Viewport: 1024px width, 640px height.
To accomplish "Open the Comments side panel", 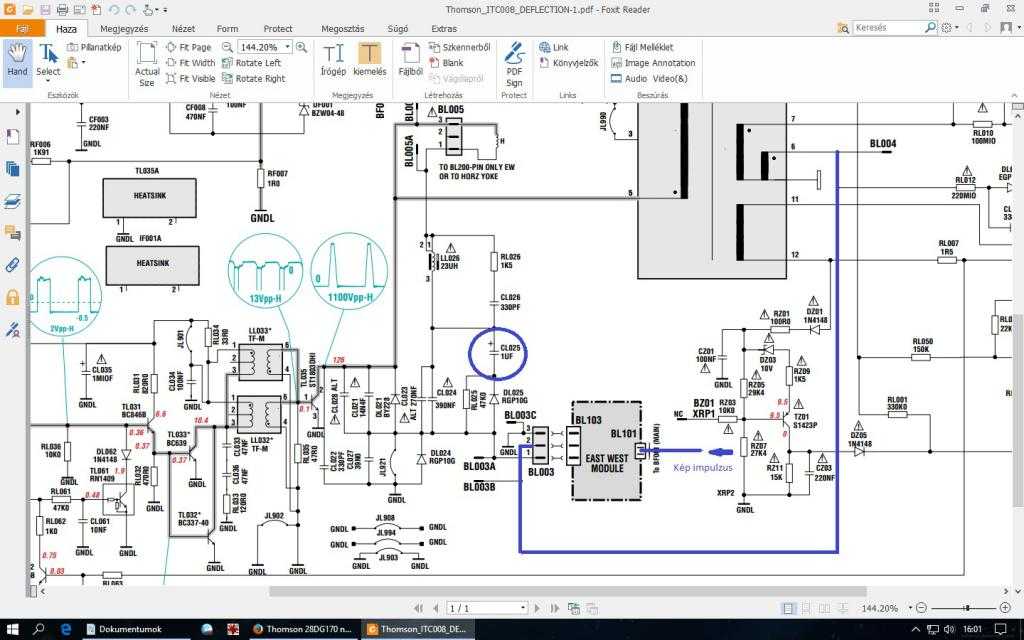I will point(12,232).
